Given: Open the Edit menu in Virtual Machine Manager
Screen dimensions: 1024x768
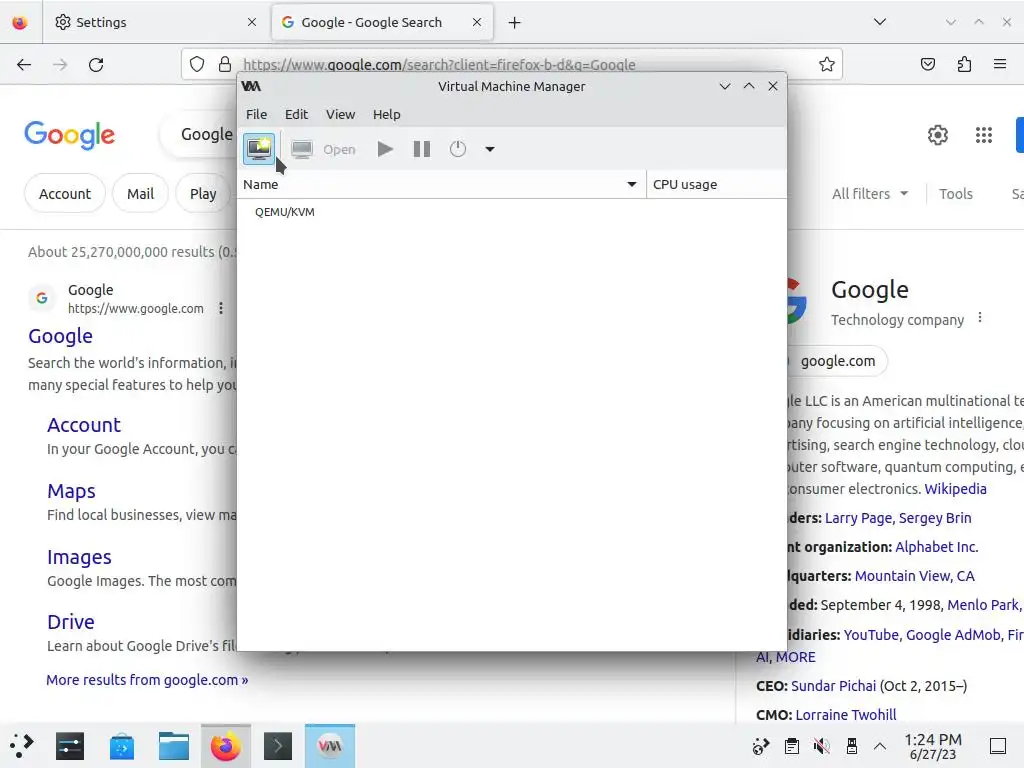Looking at the screenshot, I should tap(296, 114).
